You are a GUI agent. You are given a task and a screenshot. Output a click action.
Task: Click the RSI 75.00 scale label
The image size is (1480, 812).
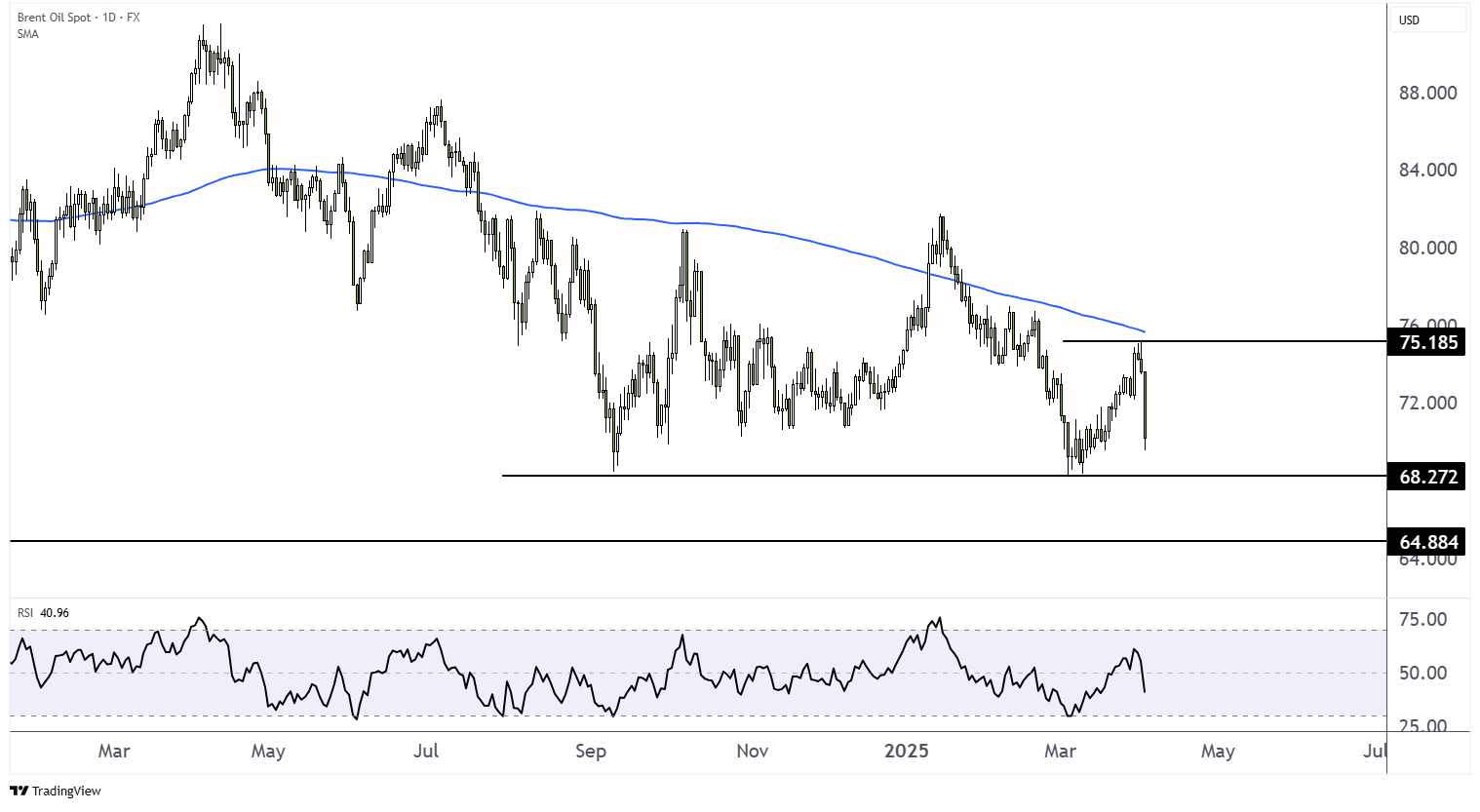(x=1422, y=619)
